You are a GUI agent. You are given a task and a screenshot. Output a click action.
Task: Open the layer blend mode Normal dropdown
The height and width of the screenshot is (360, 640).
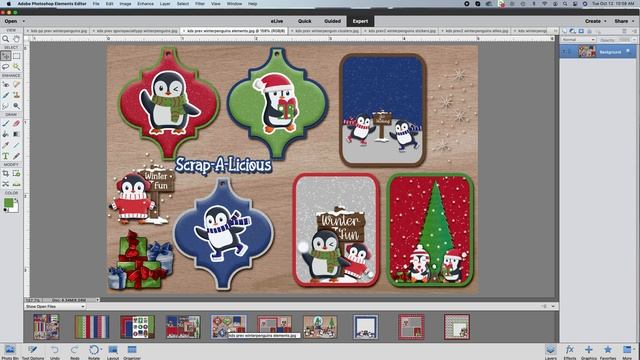(x=578, y=40)
